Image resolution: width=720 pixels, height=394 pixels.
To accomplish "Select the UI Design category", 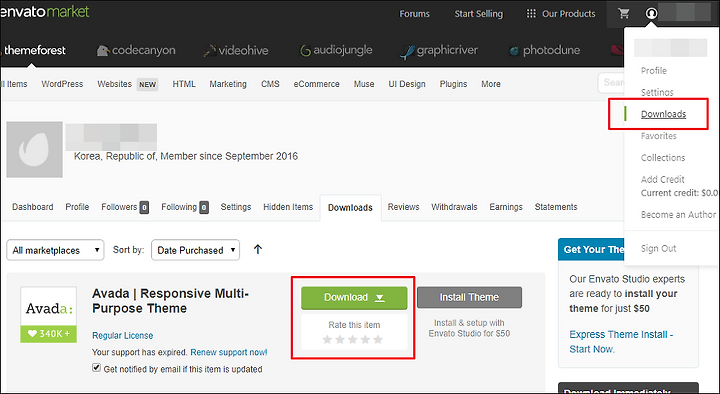I will 407,84.
